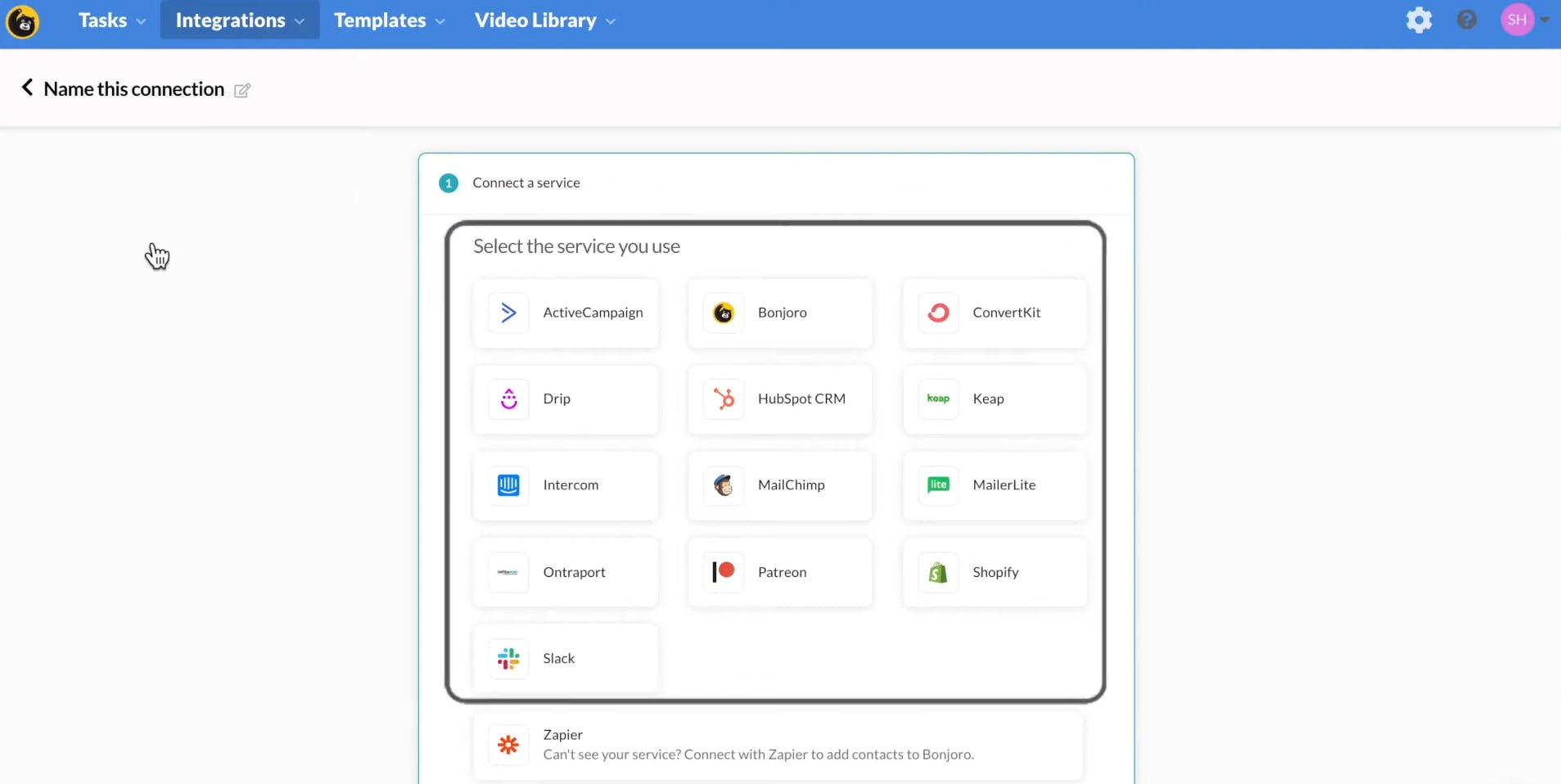This screenshot has width=1561, height=784.
Task: Select ActiveCampaign as the service
Action: click(x=566, y=313)
